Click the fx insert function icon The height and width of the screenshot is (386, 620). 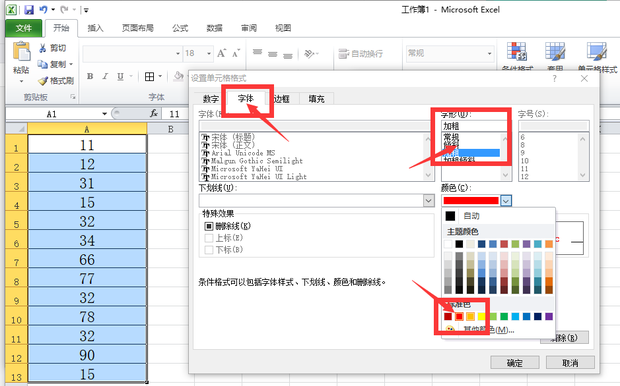(x=154, y=114)
